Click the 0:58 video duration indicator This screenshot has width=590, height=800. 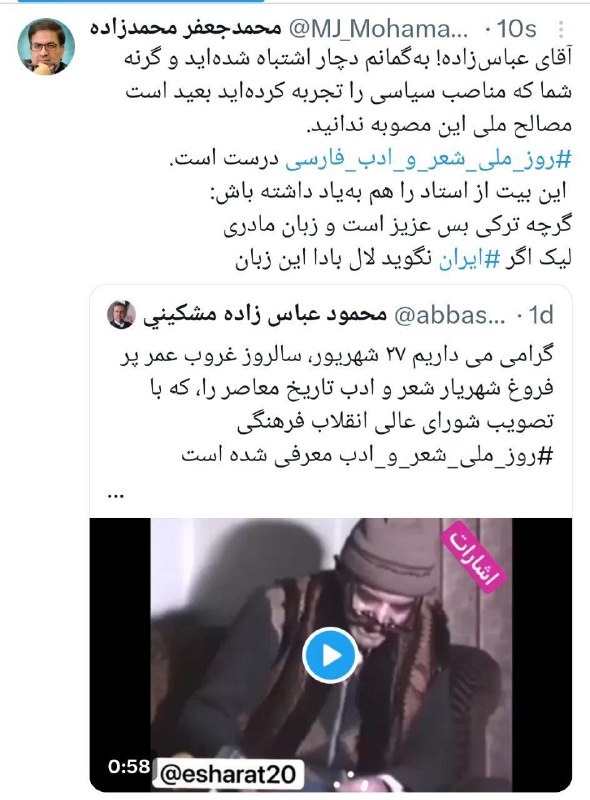(129, 766)
